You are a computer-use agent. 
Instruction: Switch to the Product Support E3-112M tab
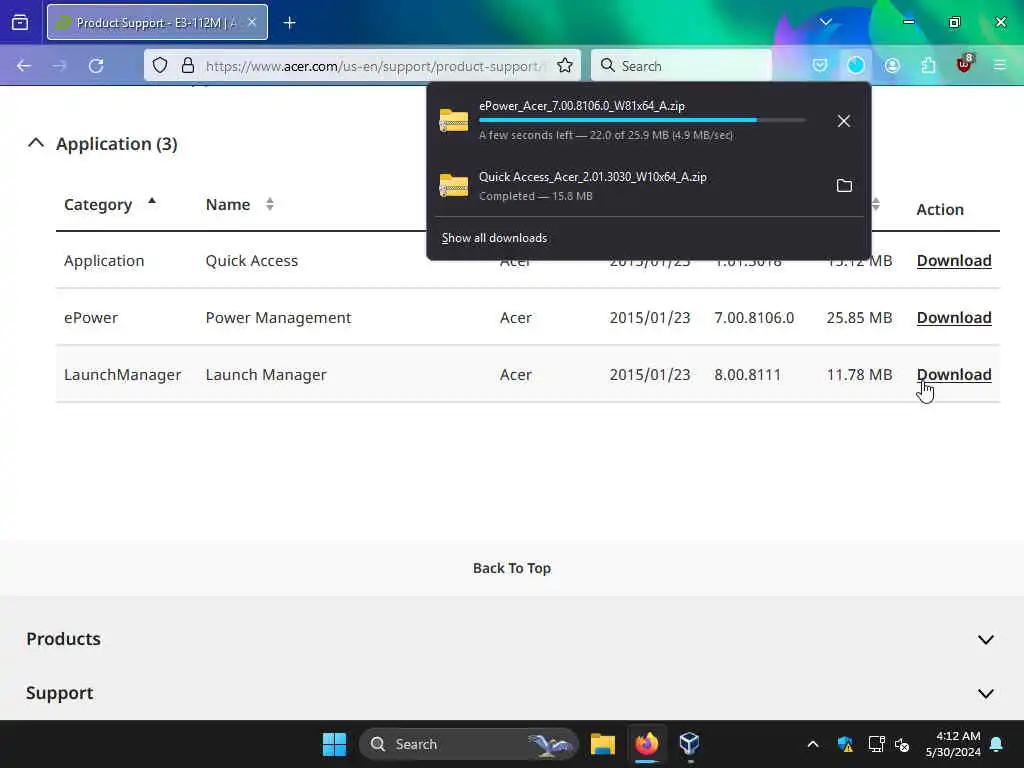click(157, 23)
